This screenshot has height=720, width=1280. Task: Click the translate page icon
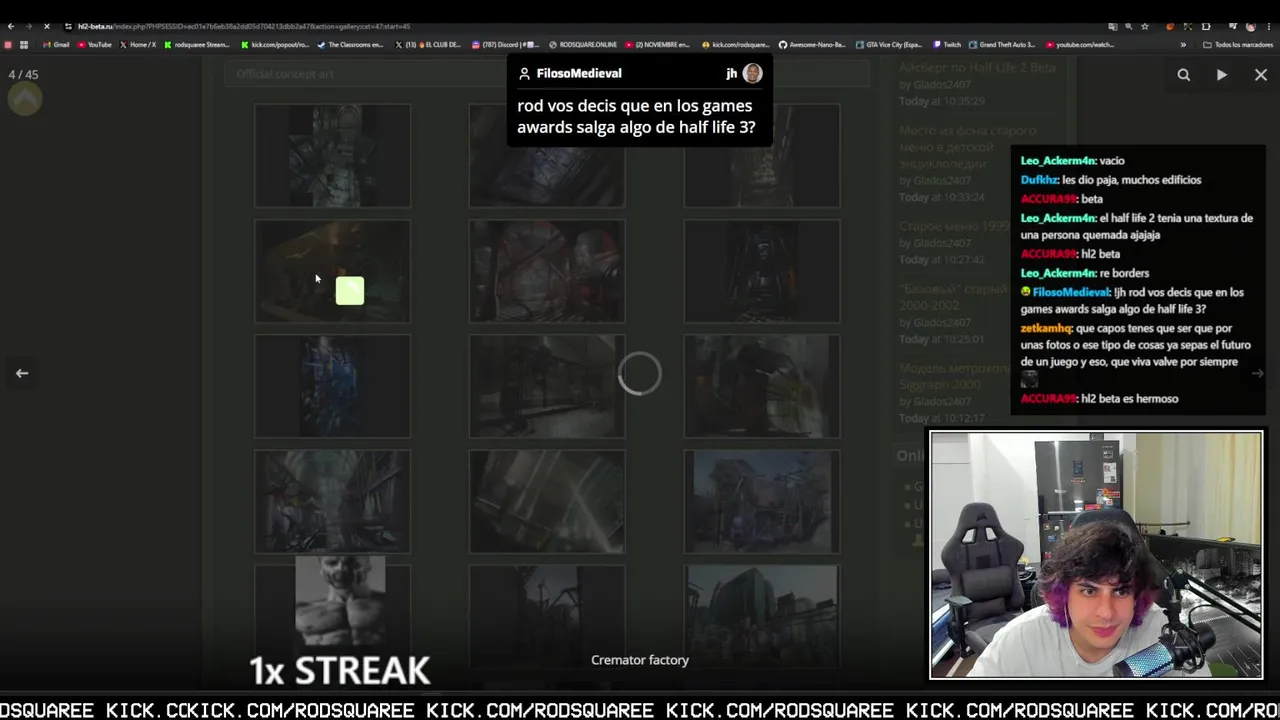pos(1113,27)
